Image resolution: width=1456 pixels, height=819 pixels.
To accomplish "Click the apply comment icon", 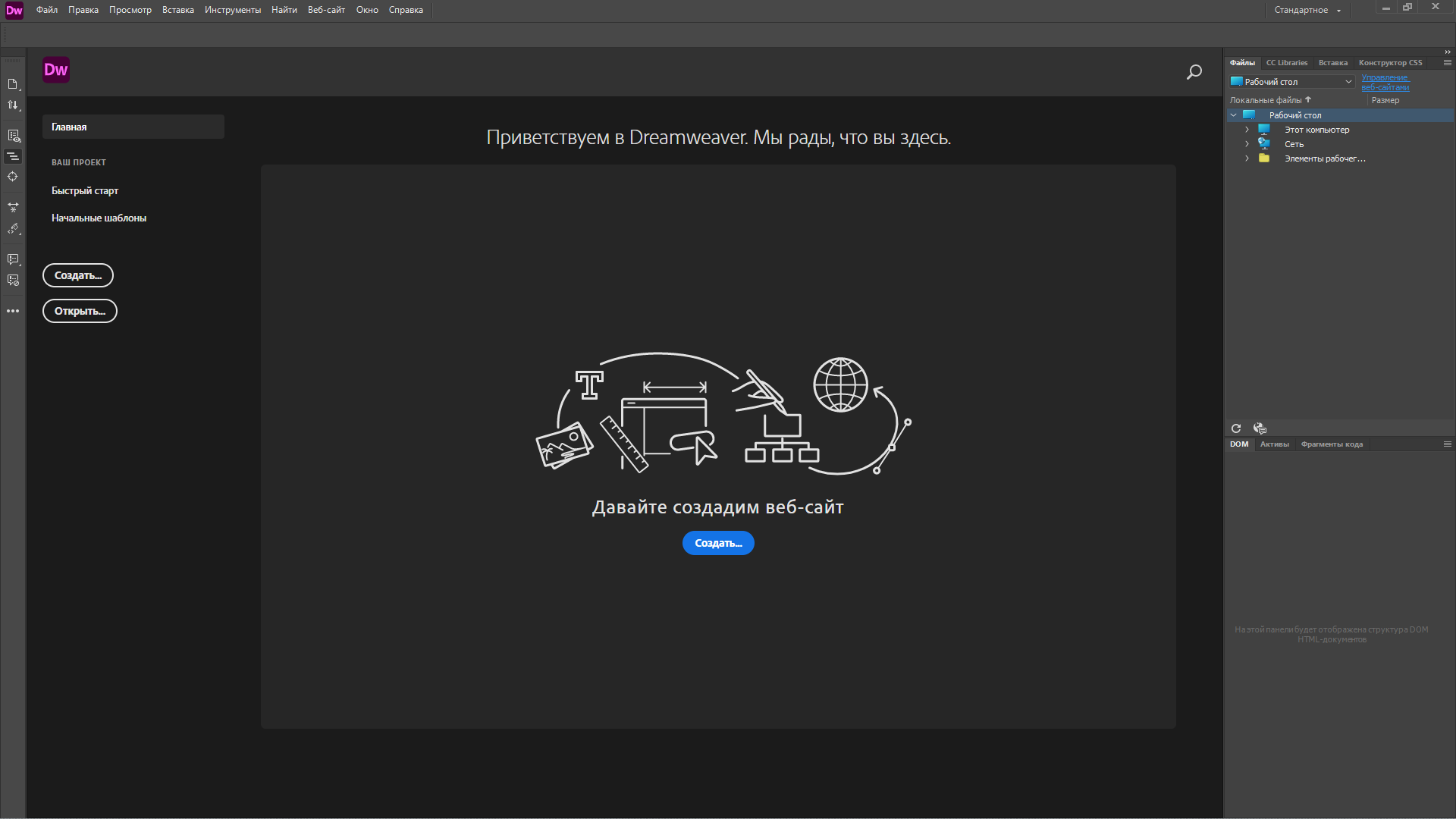I will [13, 259].
